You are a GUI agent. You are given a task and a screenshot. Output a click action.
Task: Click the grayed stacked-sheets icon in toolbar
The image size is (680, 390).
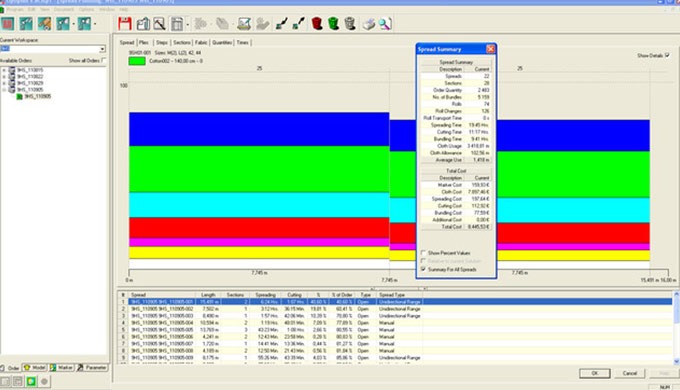click(x=222, y=23)
